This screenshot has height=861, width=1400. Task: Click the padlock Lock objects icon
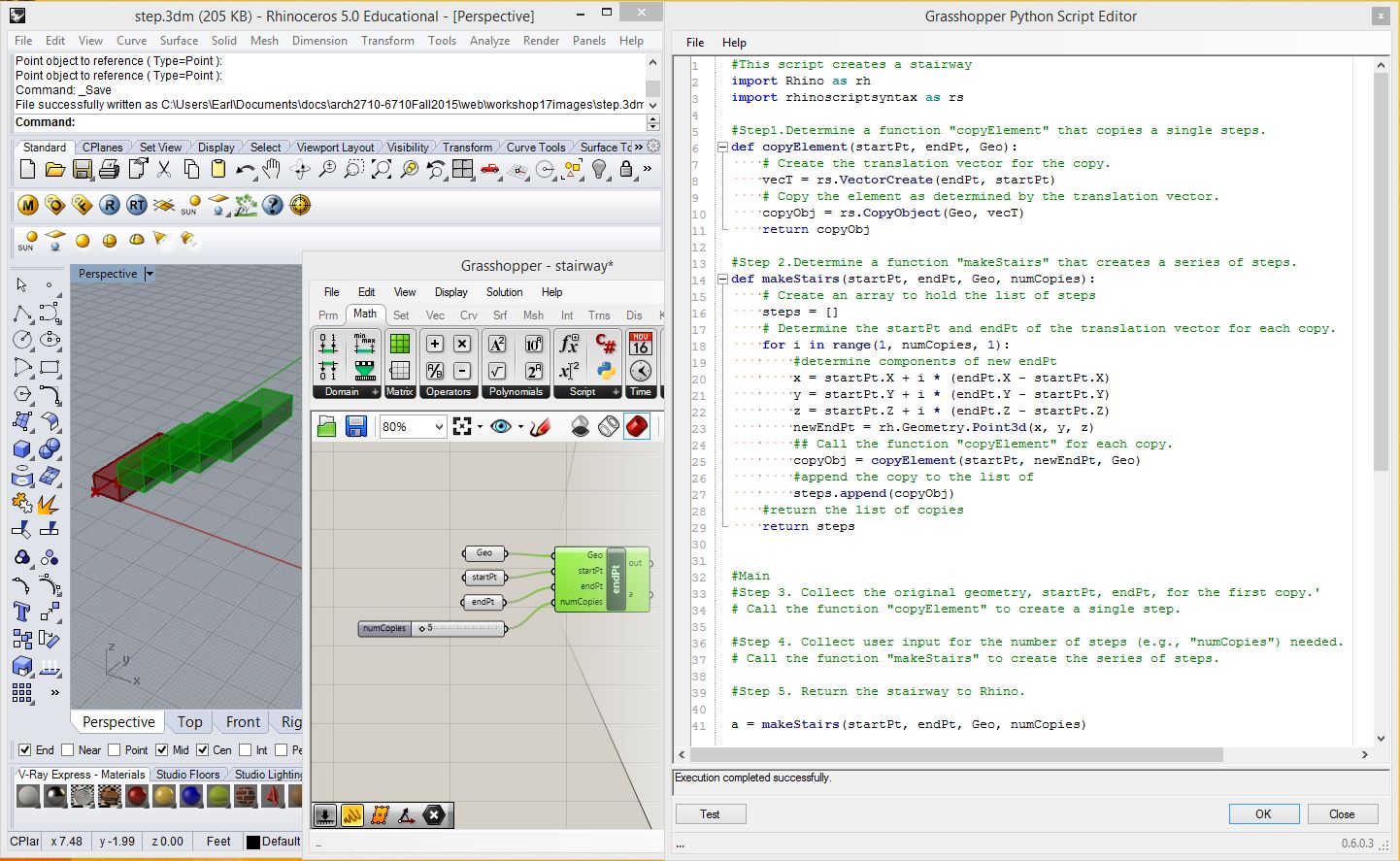(626, 170)
